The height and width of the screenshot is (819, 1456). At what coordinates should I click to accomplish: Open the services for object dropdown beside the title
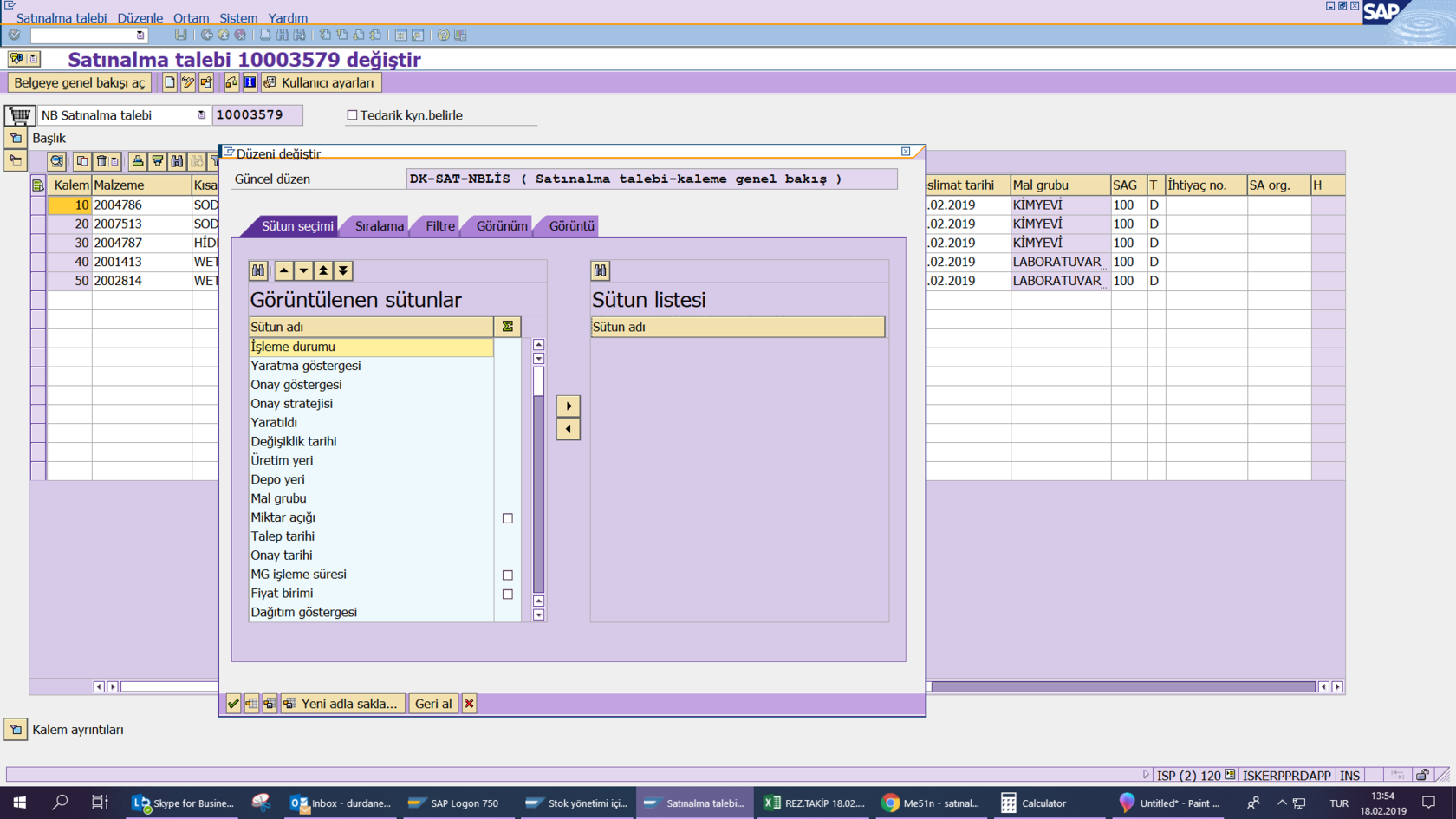(34, 59)
